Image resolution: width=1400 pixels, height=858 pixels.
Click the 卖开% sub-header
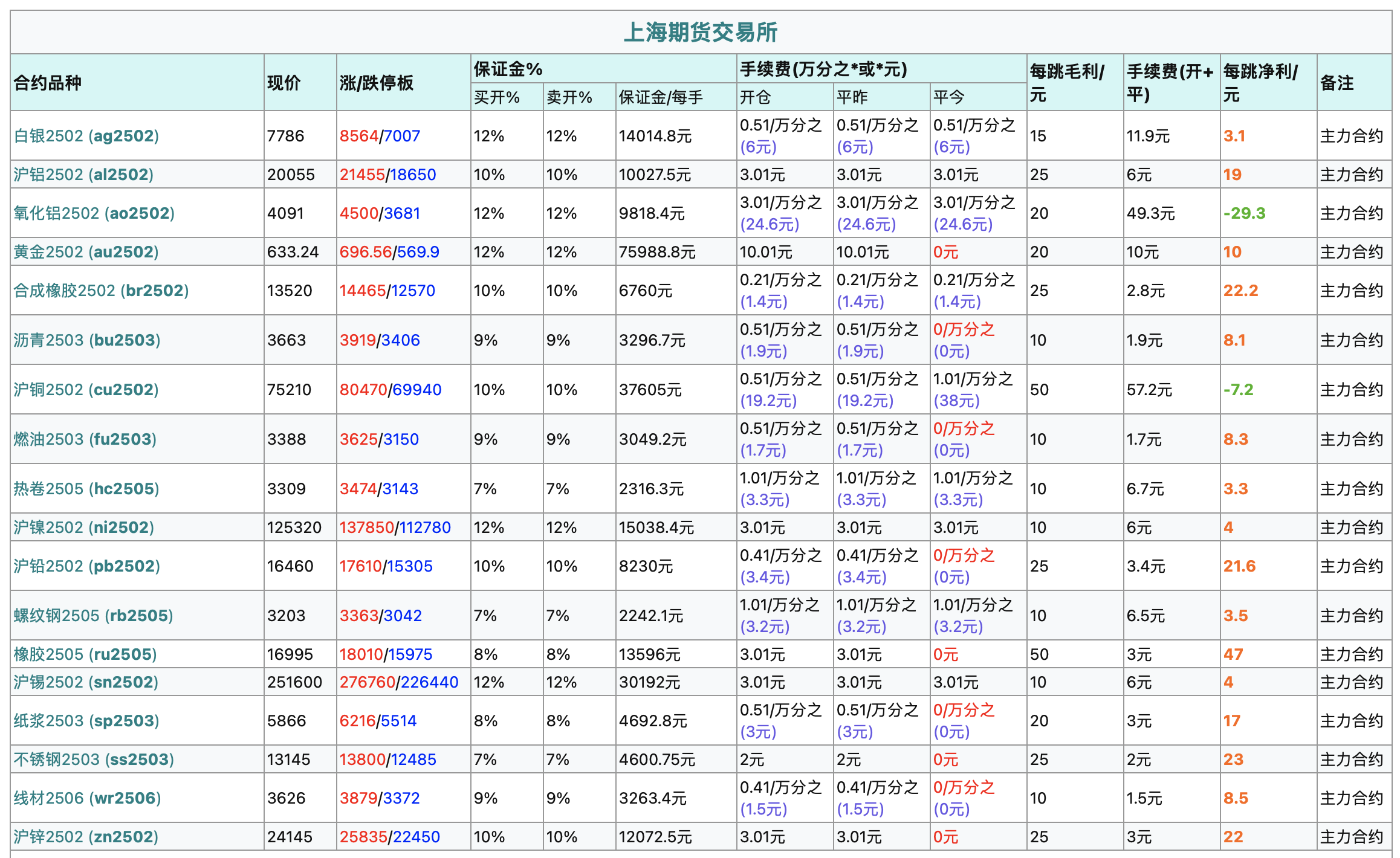point(569,97)
